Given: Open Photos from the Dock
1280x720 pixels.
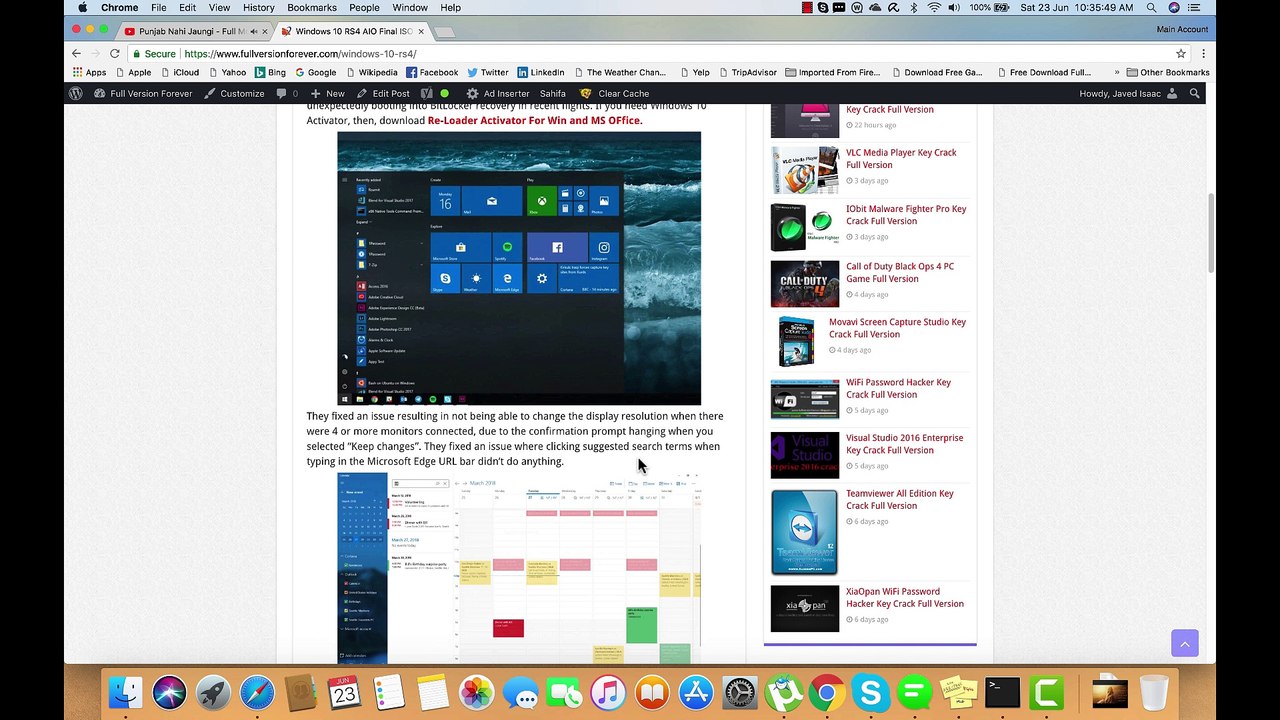Looking at the screenshot, I should tap(477, 692).
